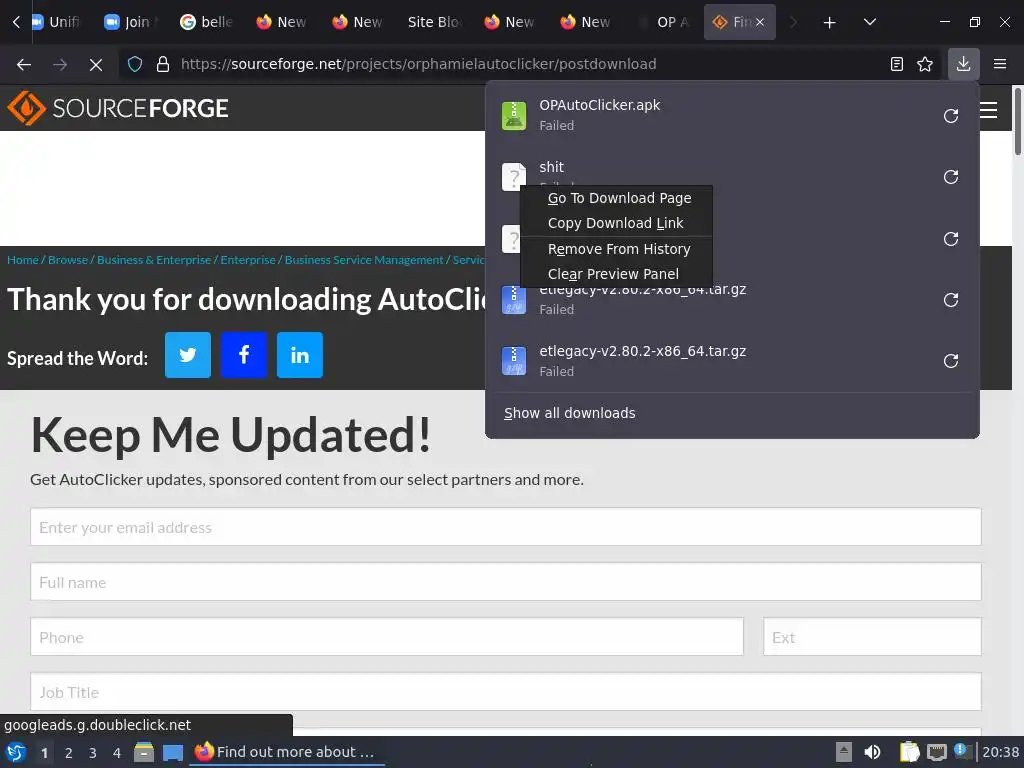Share on Twitter
This screenshot has width=1024, height=768.
(188, 355)
